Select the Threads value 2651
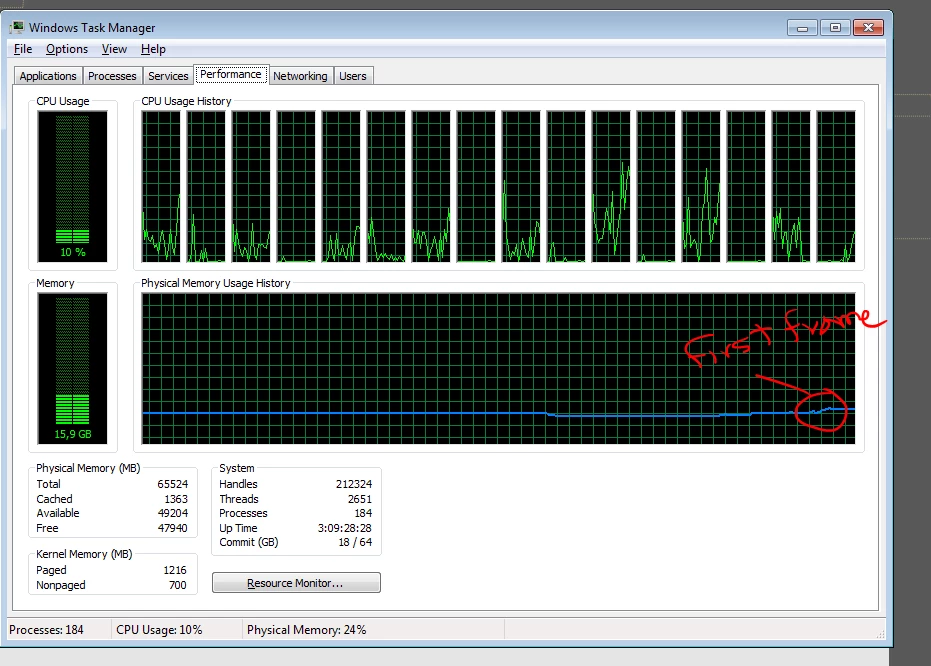Image resolution: width=931 pixels, height=666 pixels. pos(360,499)
